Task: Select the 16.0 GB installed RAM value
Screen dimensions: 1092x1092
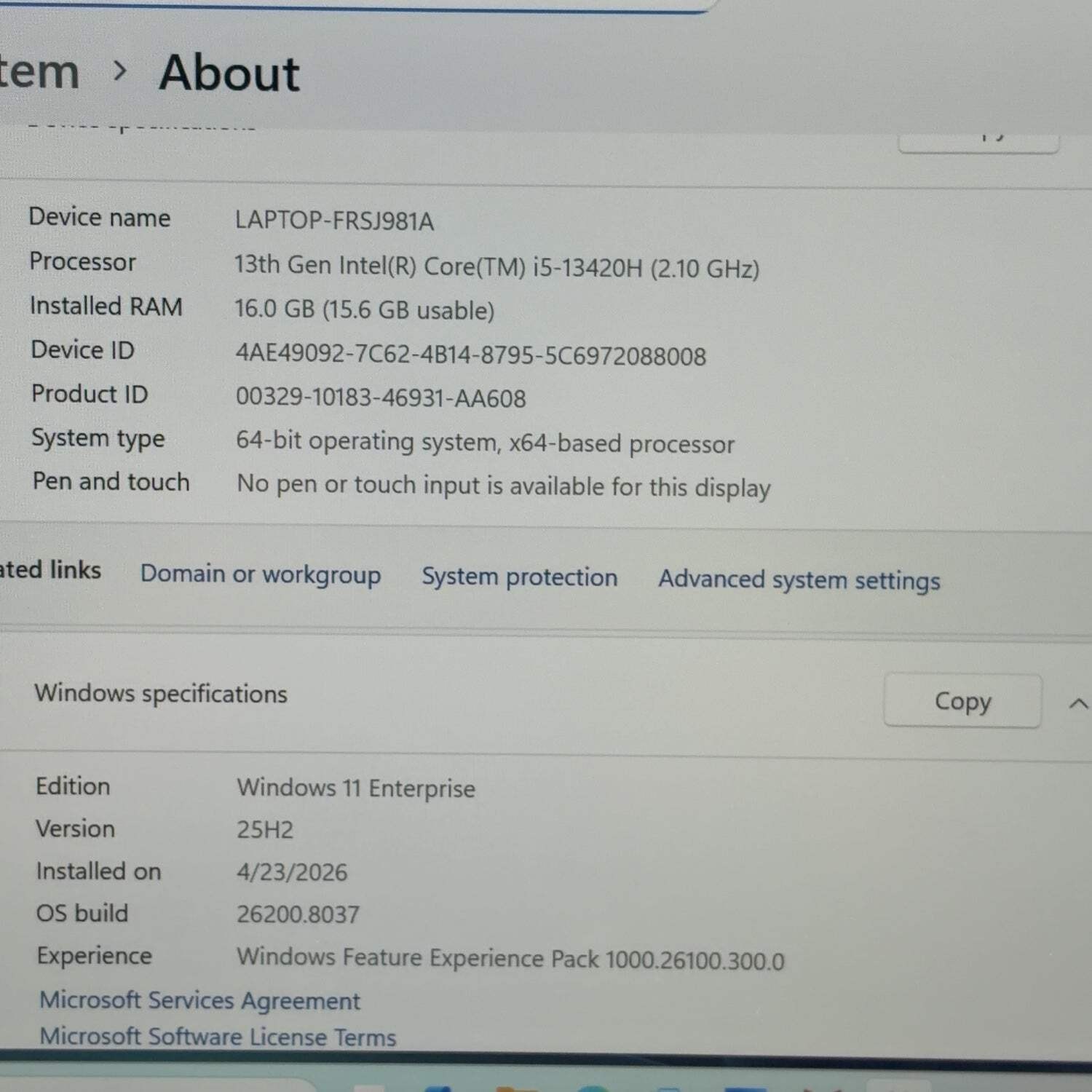Action: pos(364,310)
